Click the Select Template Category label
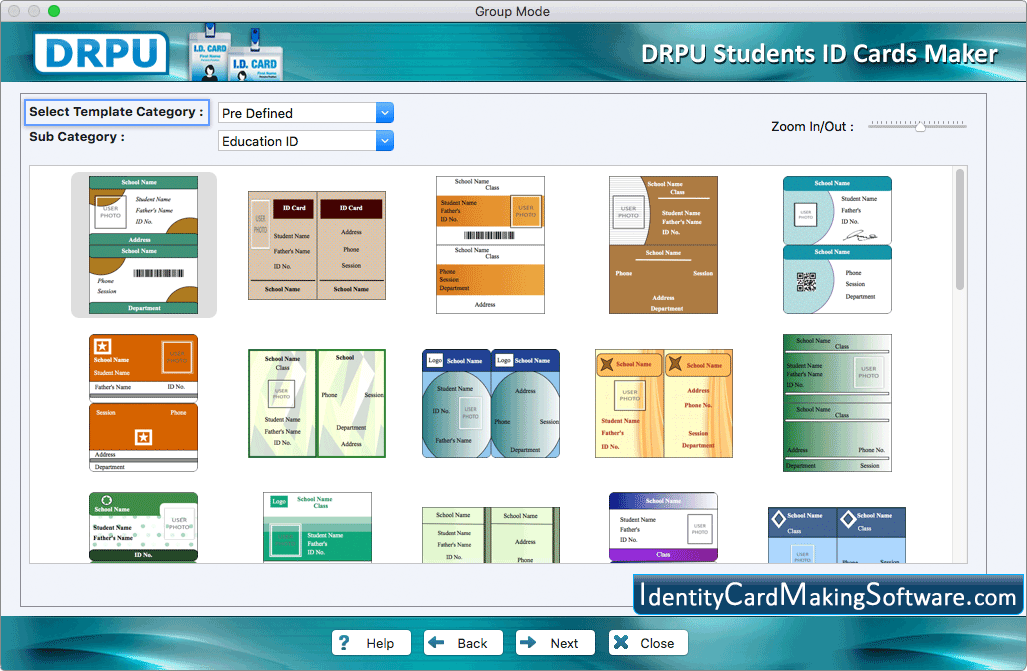The width and height of the screenshot is (1027, 671). (116, 112)
